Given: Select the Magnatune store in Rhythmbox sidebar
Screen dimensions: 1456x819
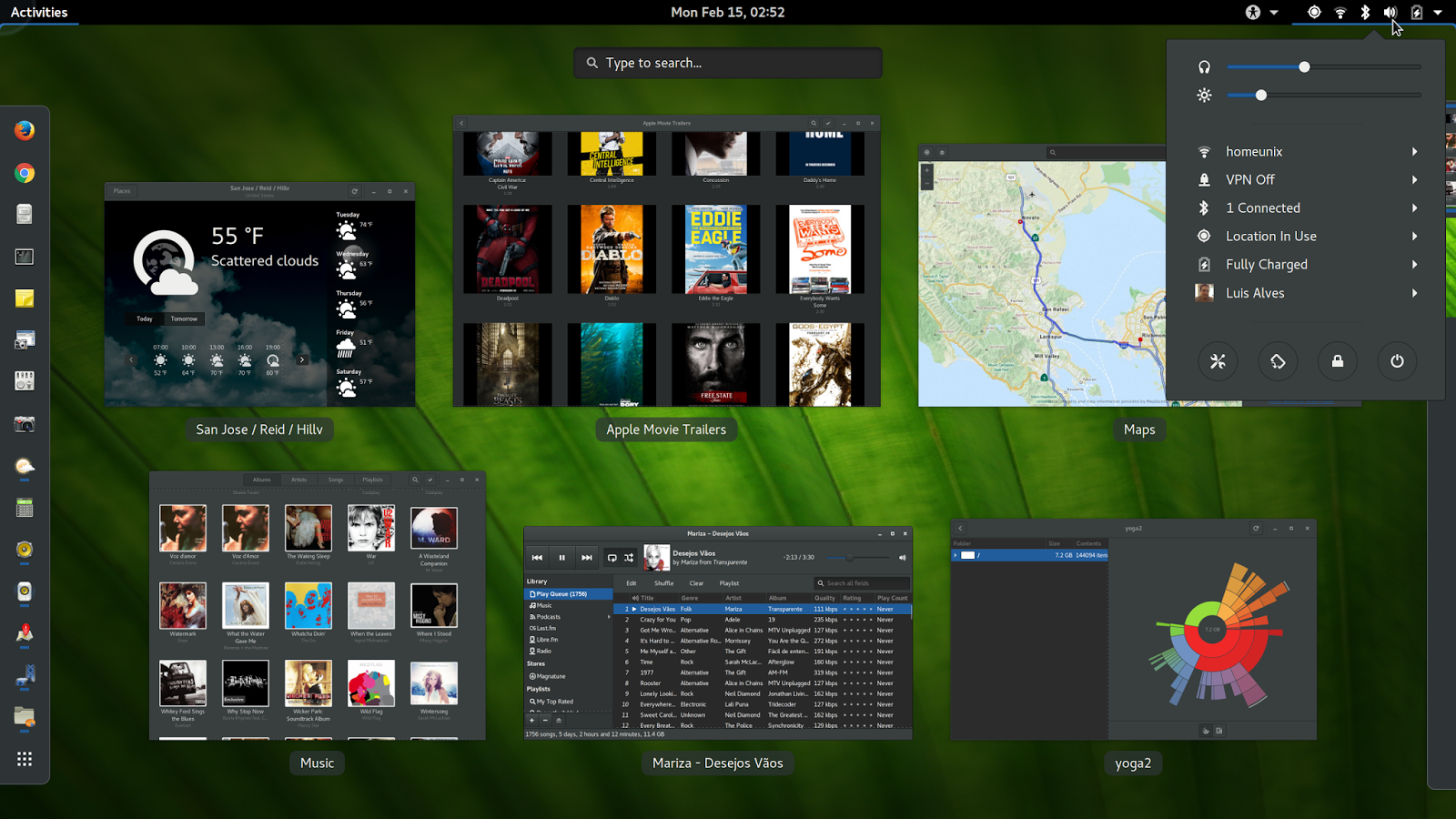Looking at the screenshot, I should pos(550,676).
